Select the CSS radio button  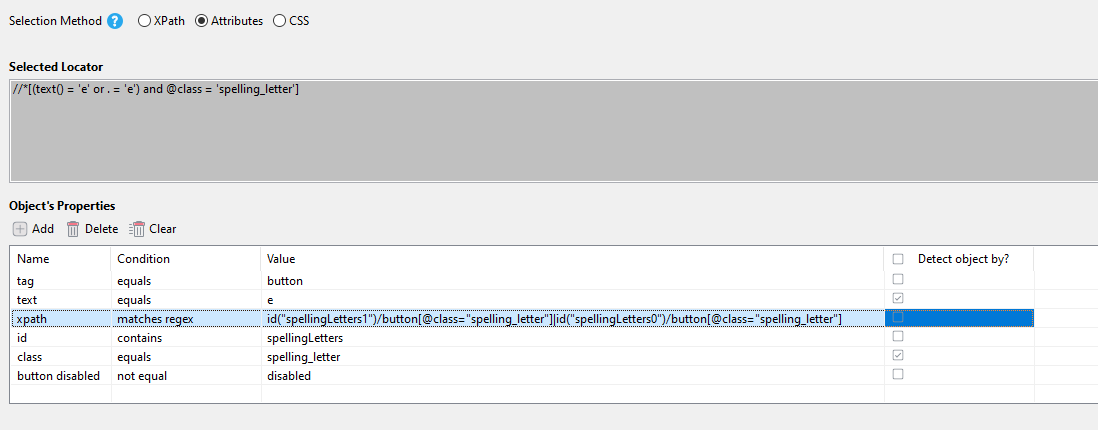point(279,20)
